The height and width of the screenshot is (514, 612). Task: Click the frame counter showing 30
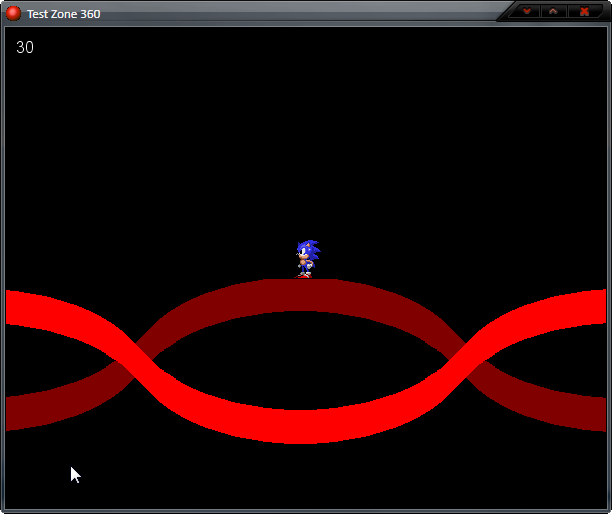coord(25,47)
